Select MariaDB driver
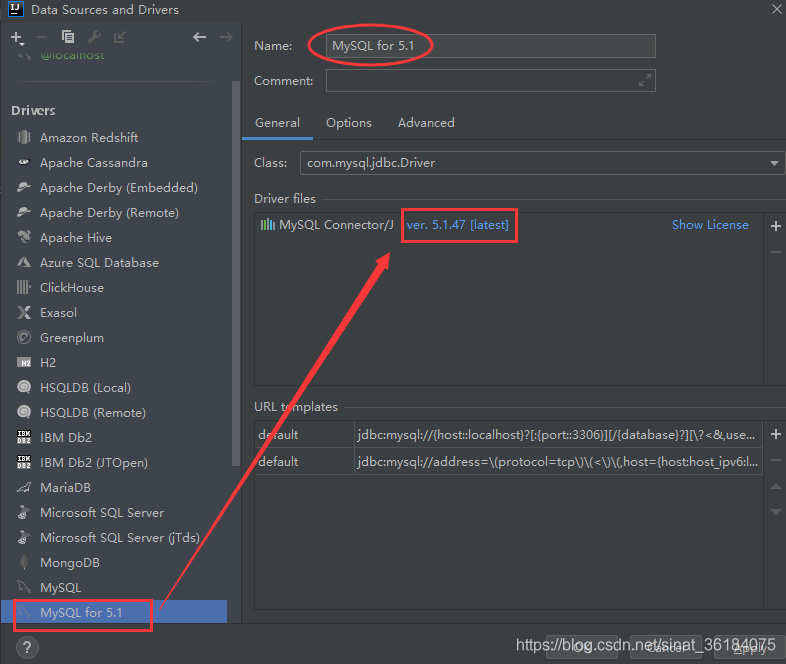The height and width of the screenshot is (664, 786). coord(65,488)
